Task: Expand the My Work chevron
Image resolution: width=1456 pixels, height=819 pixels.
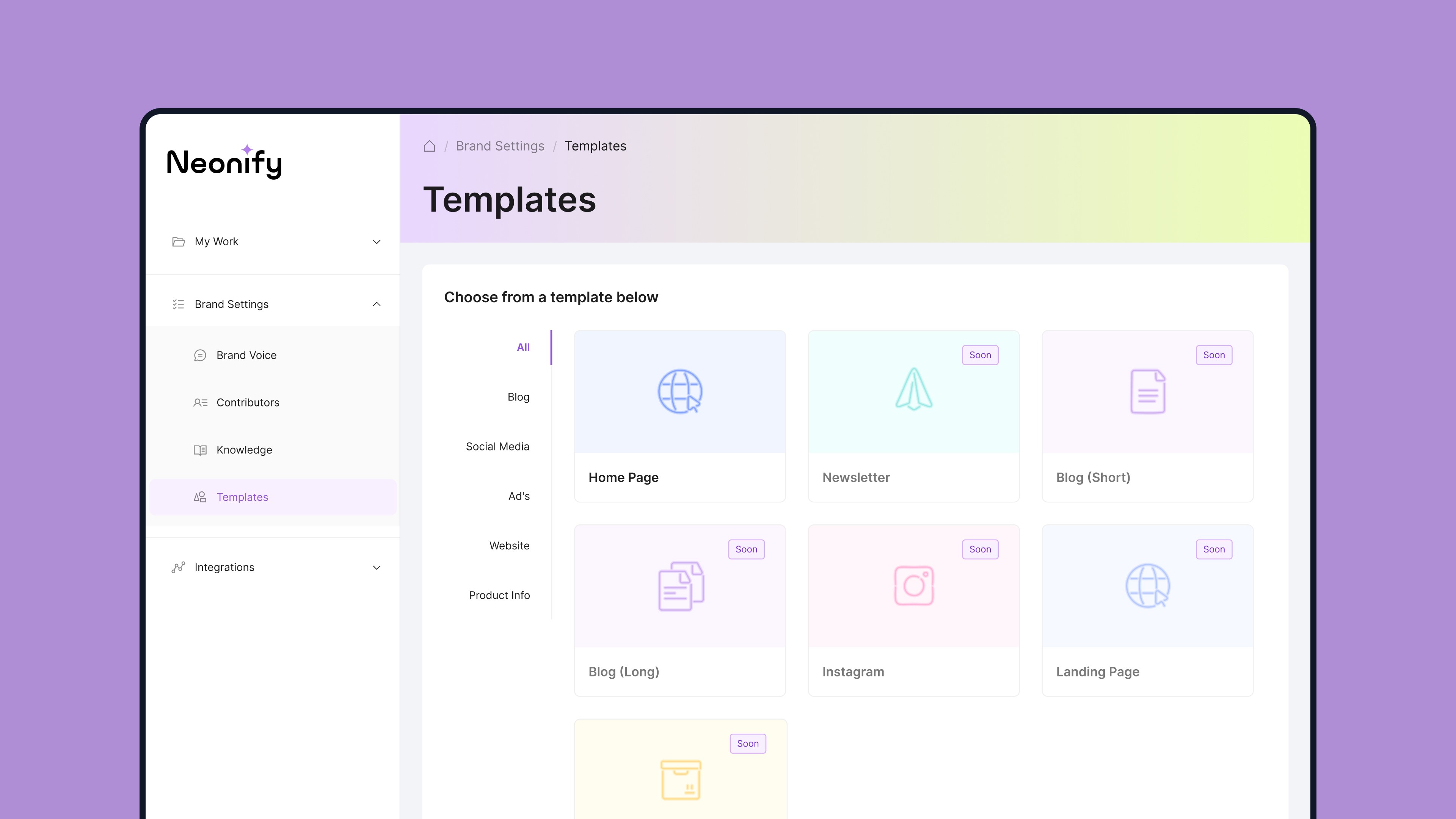Action: (377, 242)
